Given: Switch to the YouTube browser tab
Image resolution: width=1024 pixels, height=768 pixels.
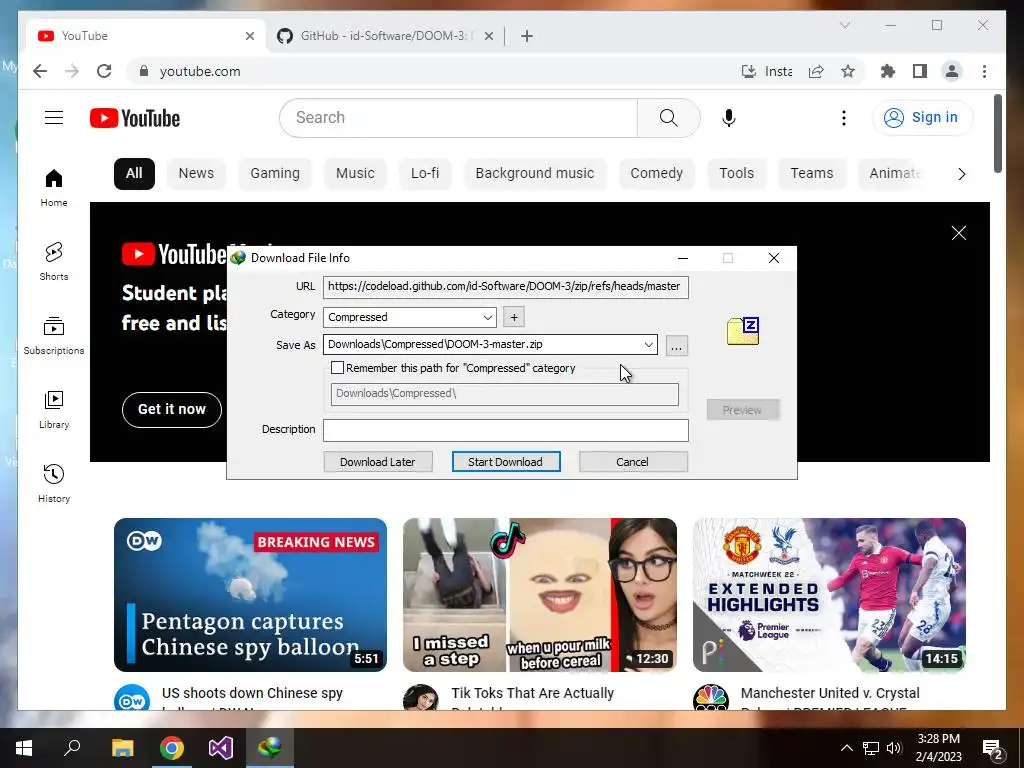Looking at the screenshot, I should pos(146,36).
